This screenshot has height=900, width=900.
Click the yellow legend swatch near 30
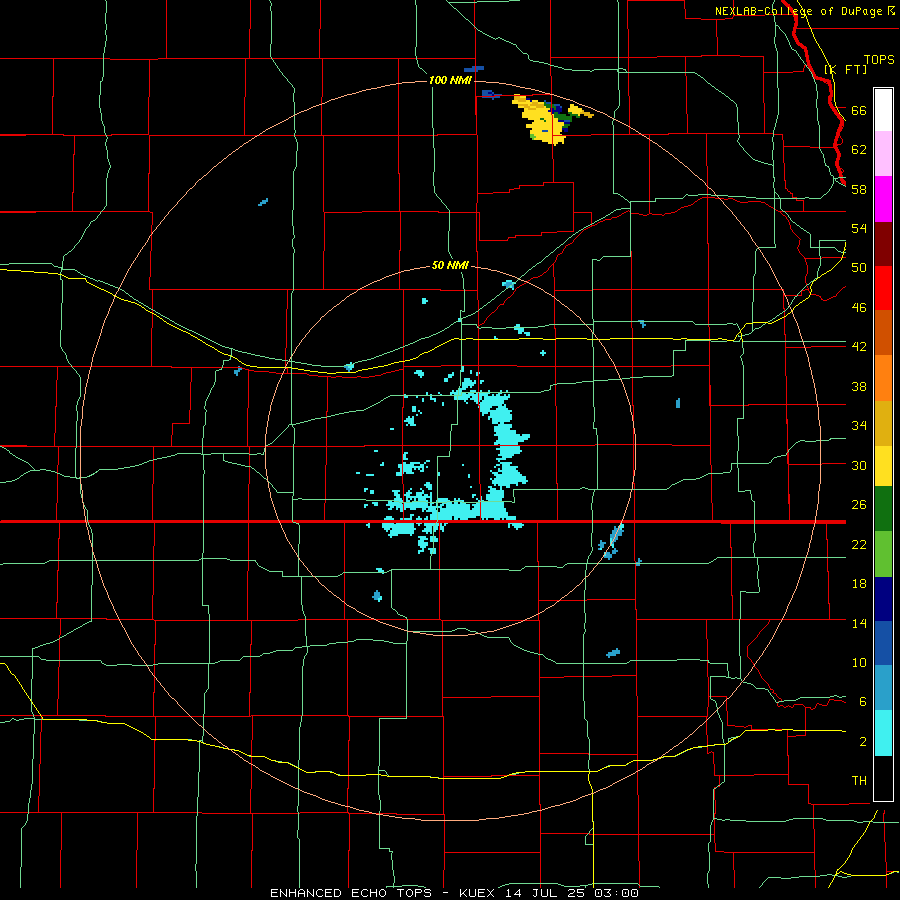coord(883,466)
